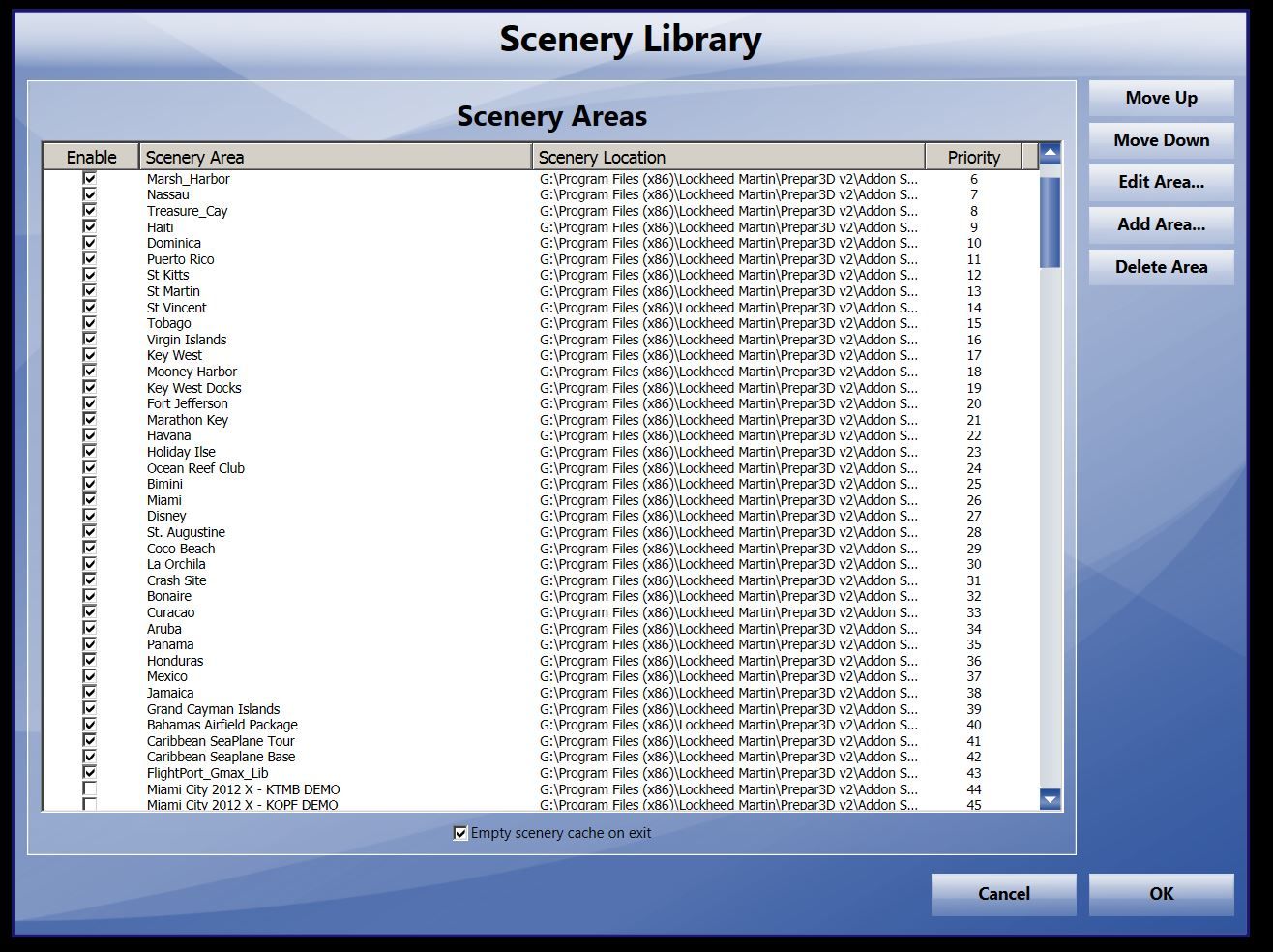The width and height of the screenshot is (1273, 952).
Task: Select the Panama scenery row
Action: pos(541,644)
